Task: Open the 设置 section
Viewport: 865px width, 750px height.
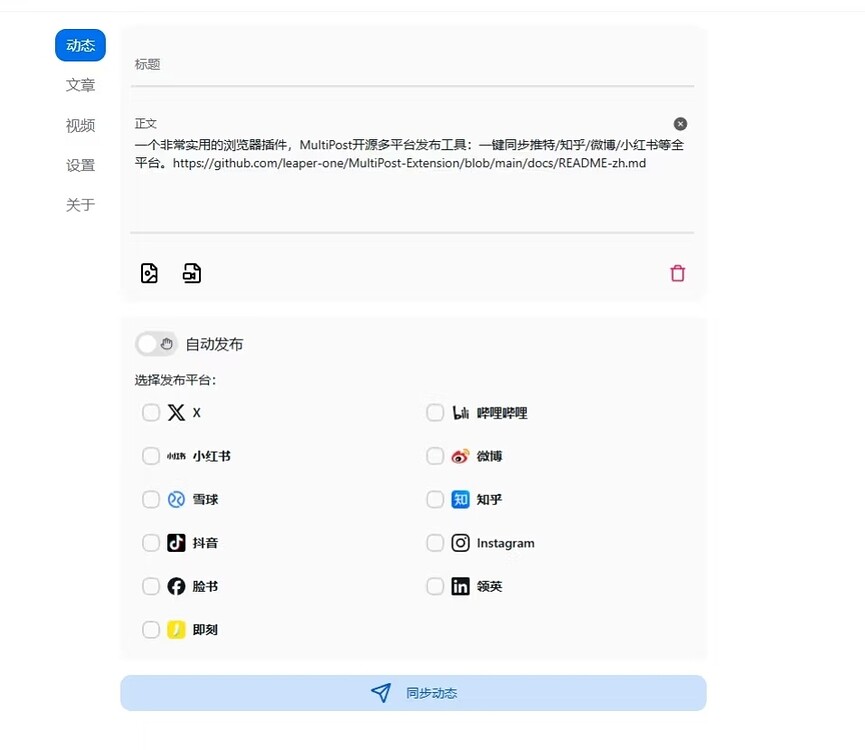Action: click(81, 165)
